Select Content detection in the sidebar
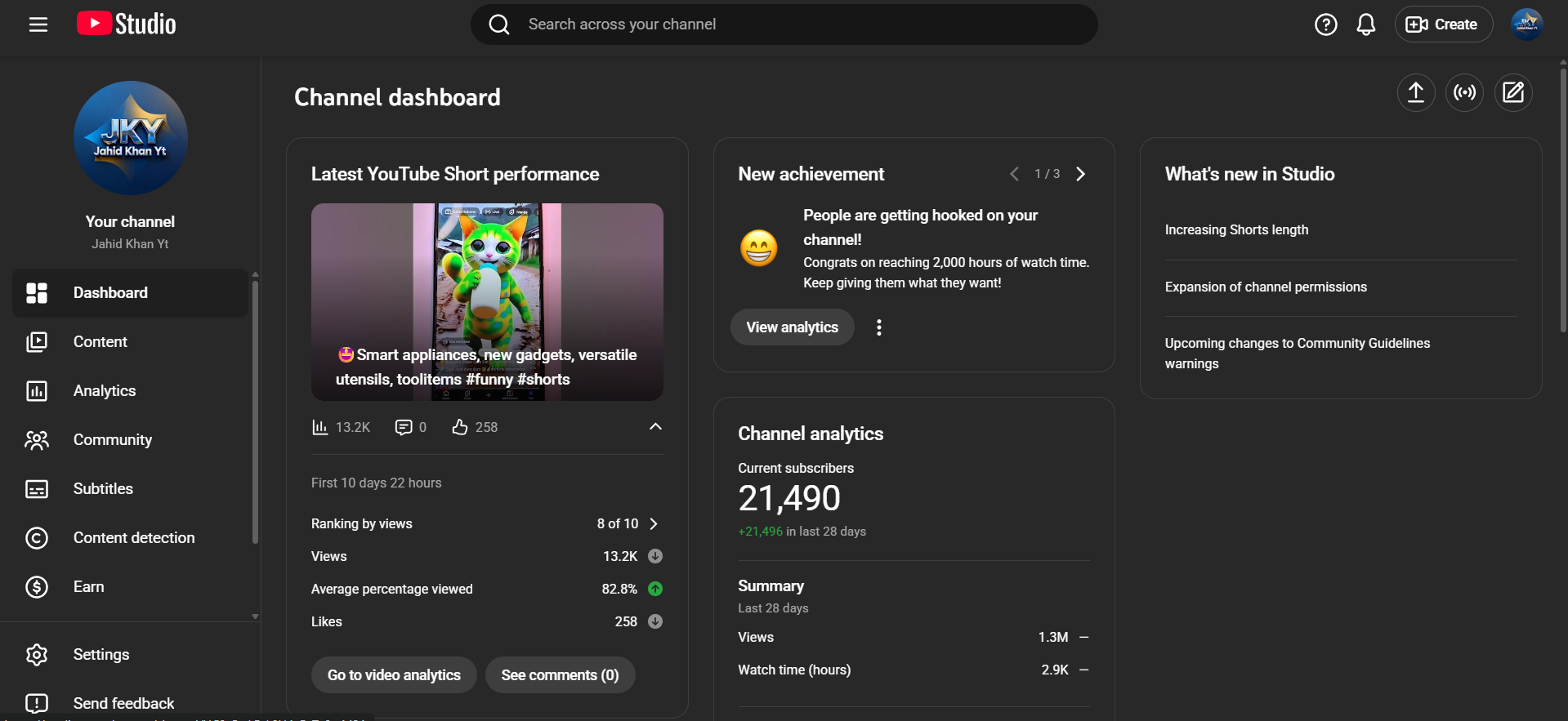Screen dimensions: 1568x721 click(x=134, y=538)
